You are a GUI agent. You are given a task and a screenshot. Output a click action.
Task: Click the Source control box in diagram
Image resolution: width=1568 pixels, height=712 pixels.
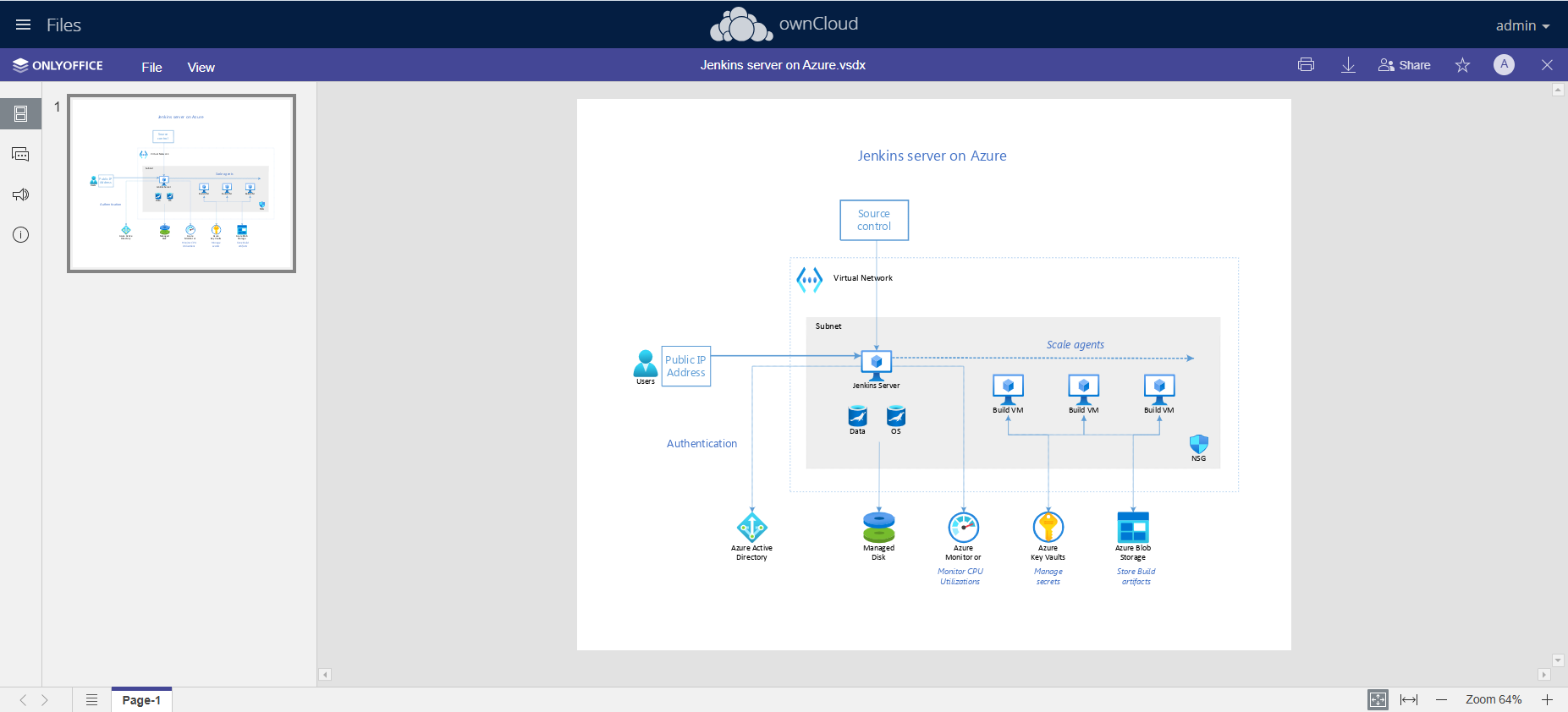coord(874,220)
